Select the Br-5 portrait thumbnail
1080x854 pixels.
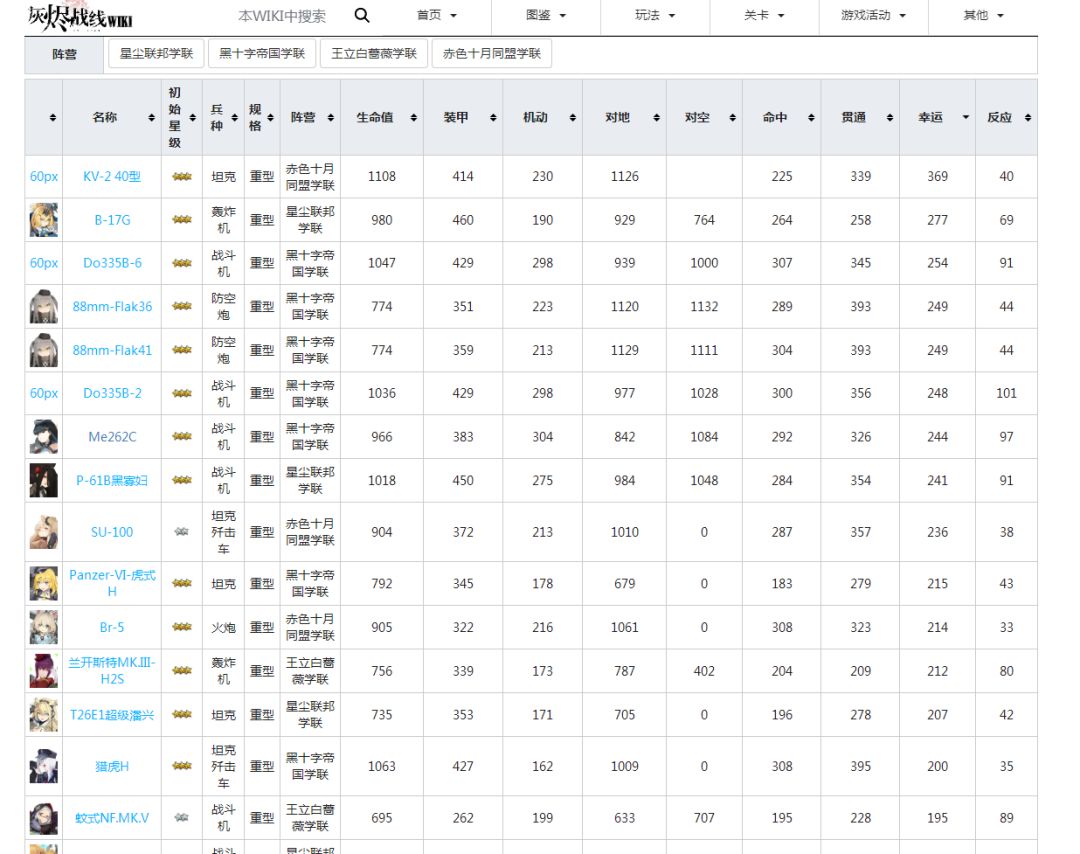click(x=43, y=628)
